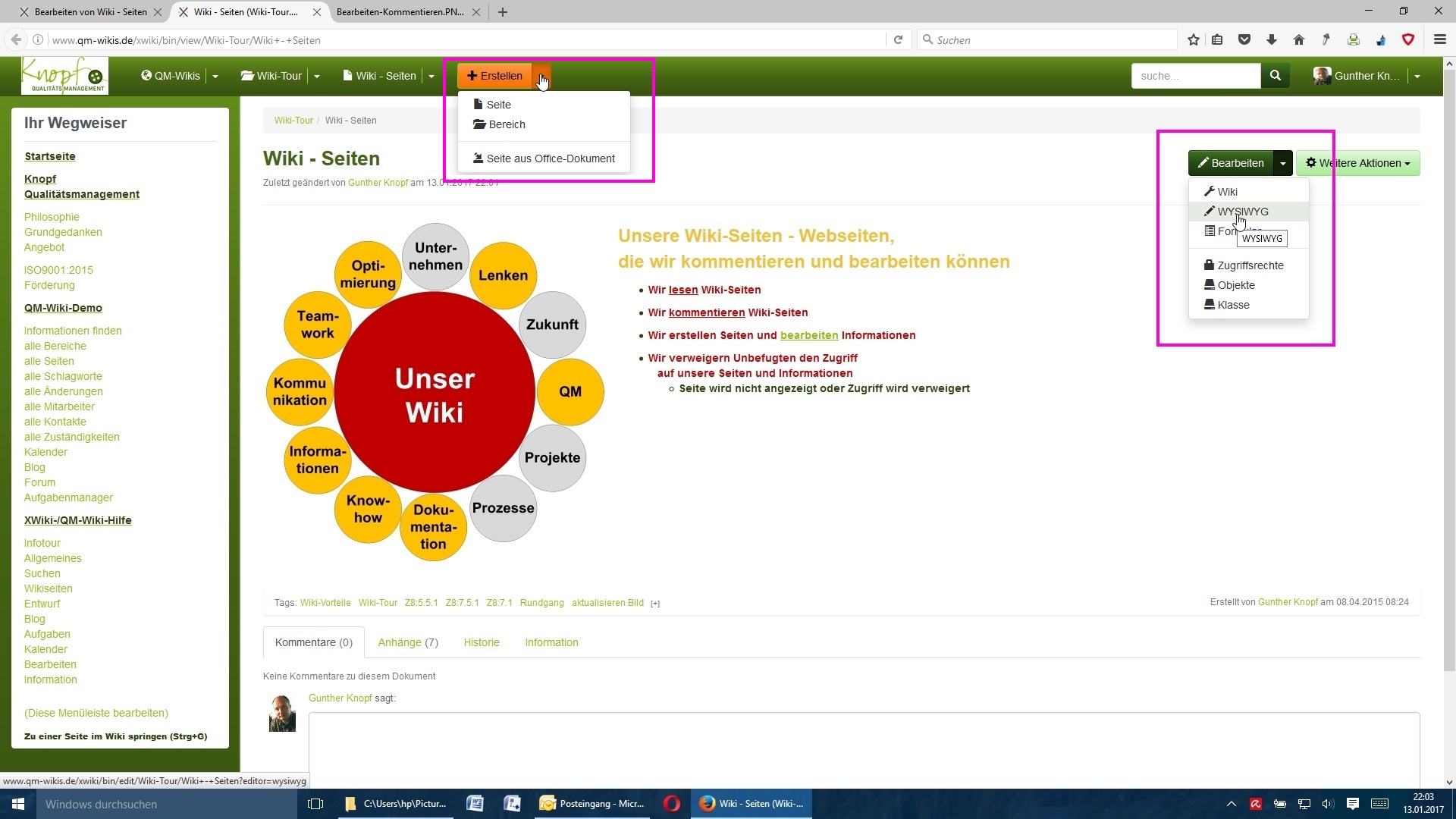Expand Wiki-Tour navigation dropdown arrow
The image size is (1456, 819).
point(317,77)
